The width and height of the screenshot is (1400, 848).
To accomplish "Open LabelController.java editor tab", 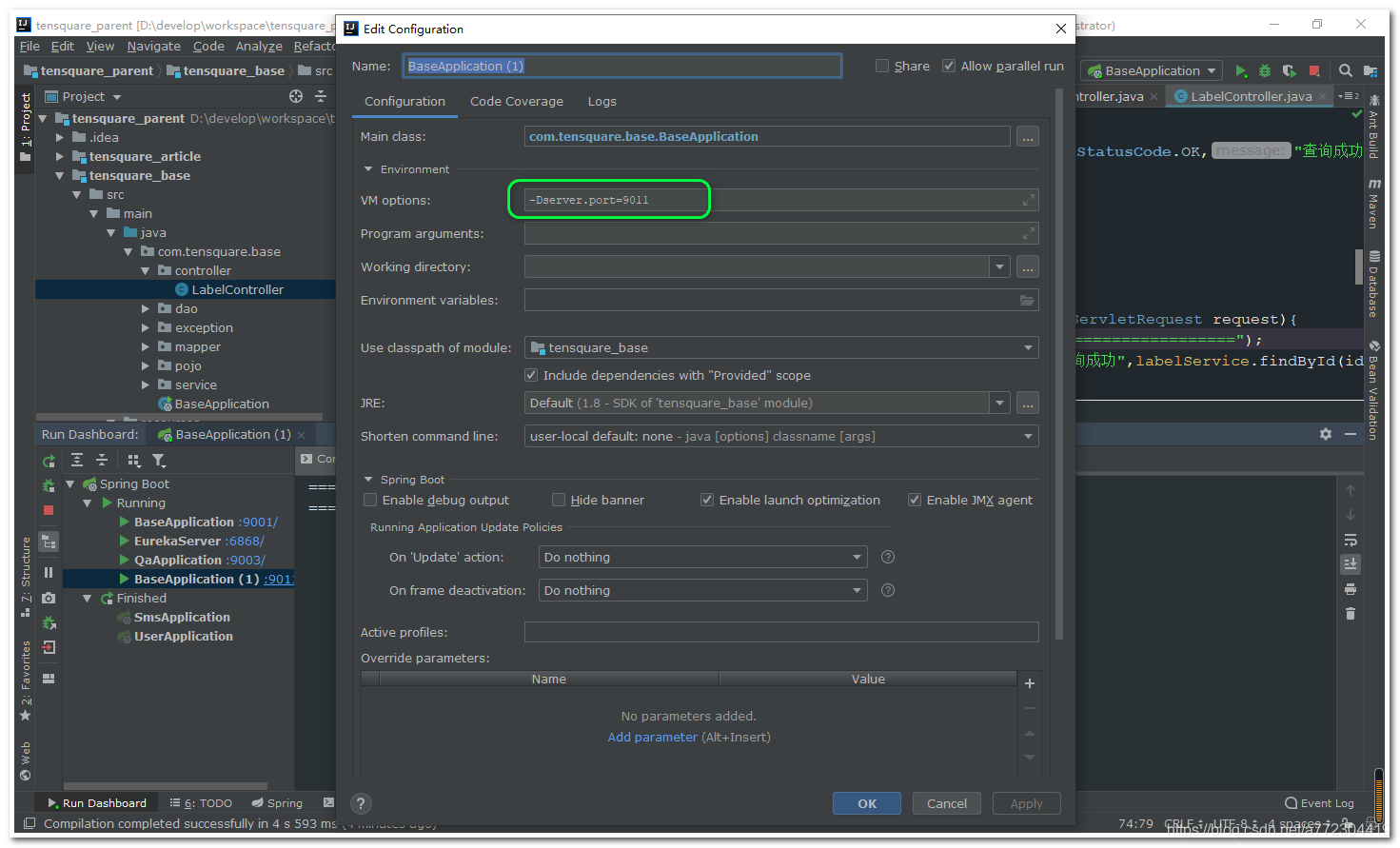I will coord(1251,96).
